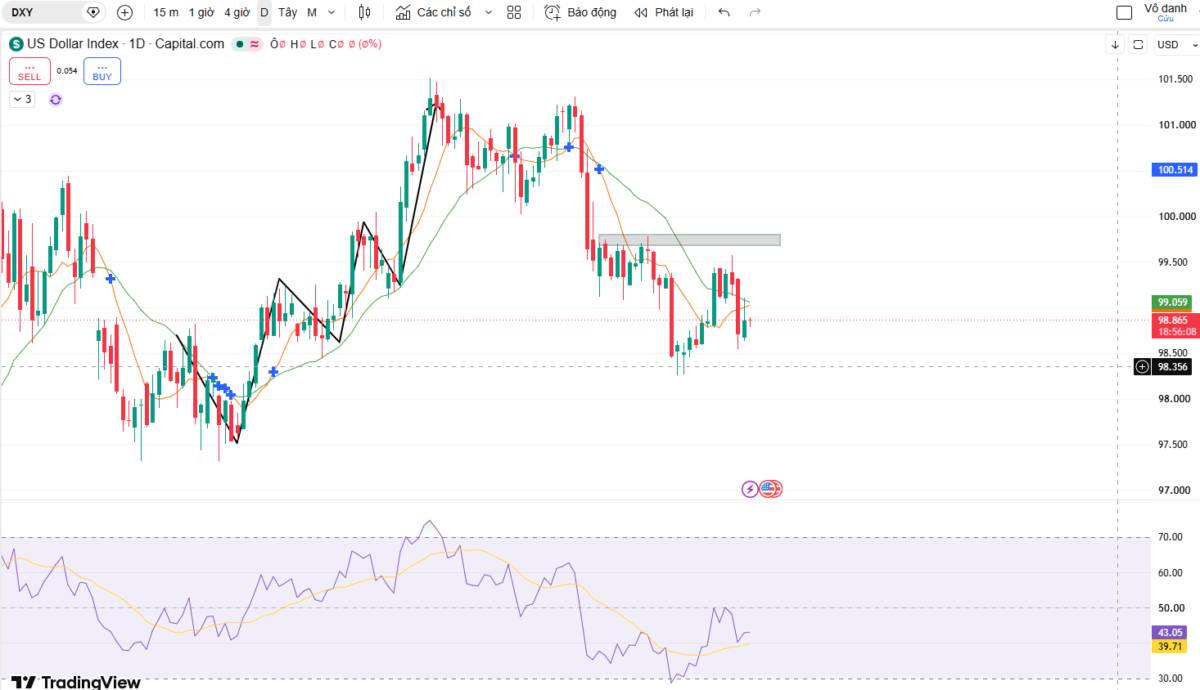Switch to the 1 giờ timeframe
1200x690 pixels.
pos(201,12)
